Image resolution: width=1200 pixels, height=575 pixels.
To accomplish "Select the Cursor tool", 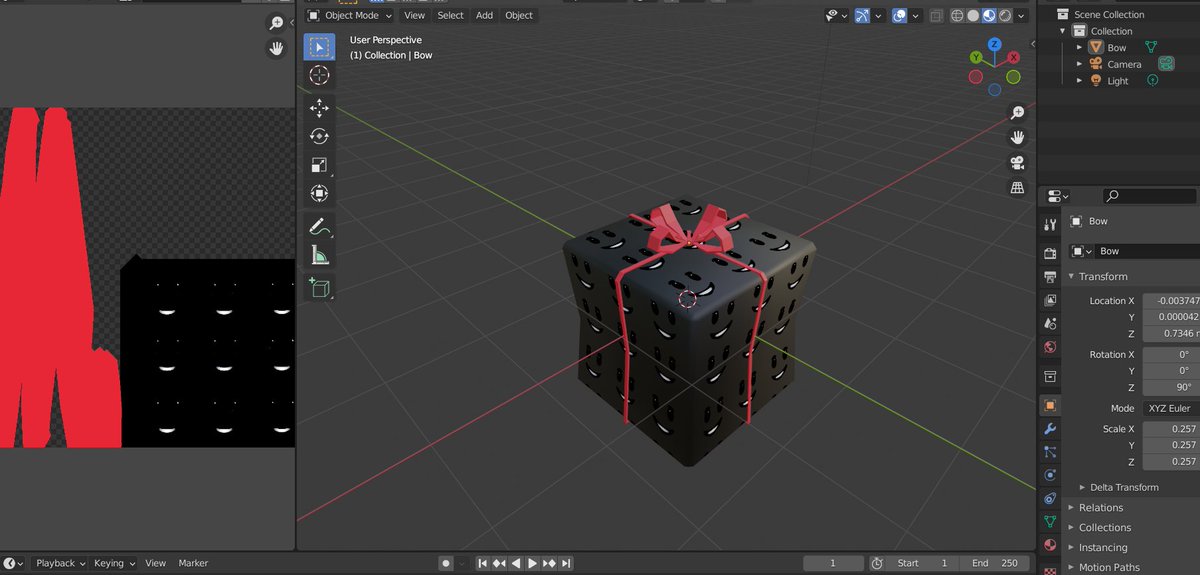I will point(319,75).
